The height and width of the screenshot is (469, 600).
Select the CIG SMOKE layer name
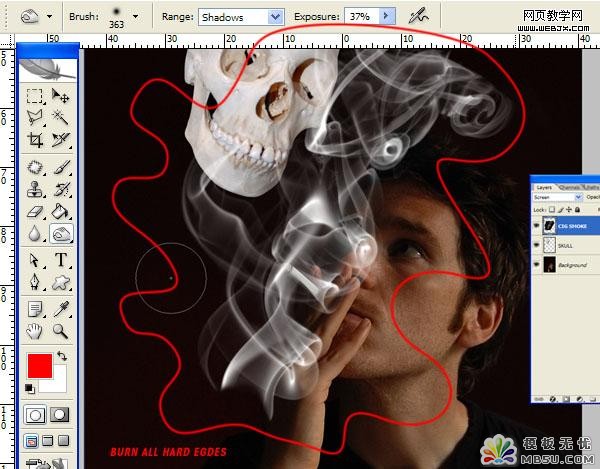(x=572, y=226)
